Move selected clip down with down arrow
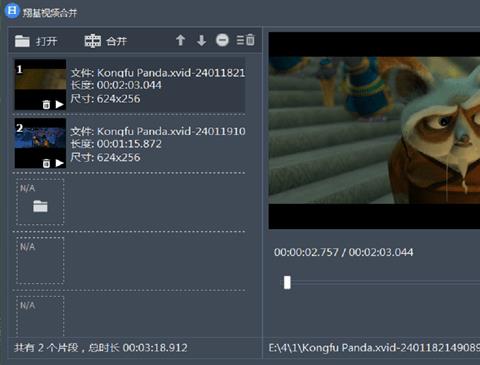 [201, 40]
